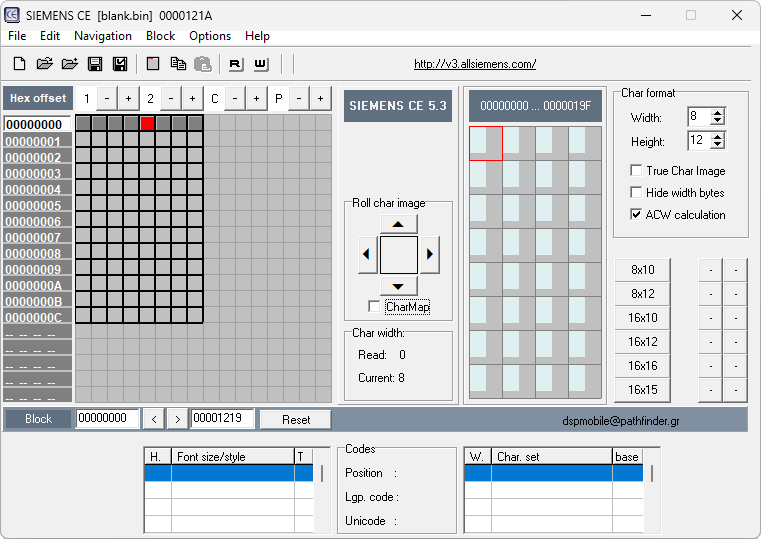Click minus button next to 2
This screenshot has width=761, height=539.
(x=171, y=98)
